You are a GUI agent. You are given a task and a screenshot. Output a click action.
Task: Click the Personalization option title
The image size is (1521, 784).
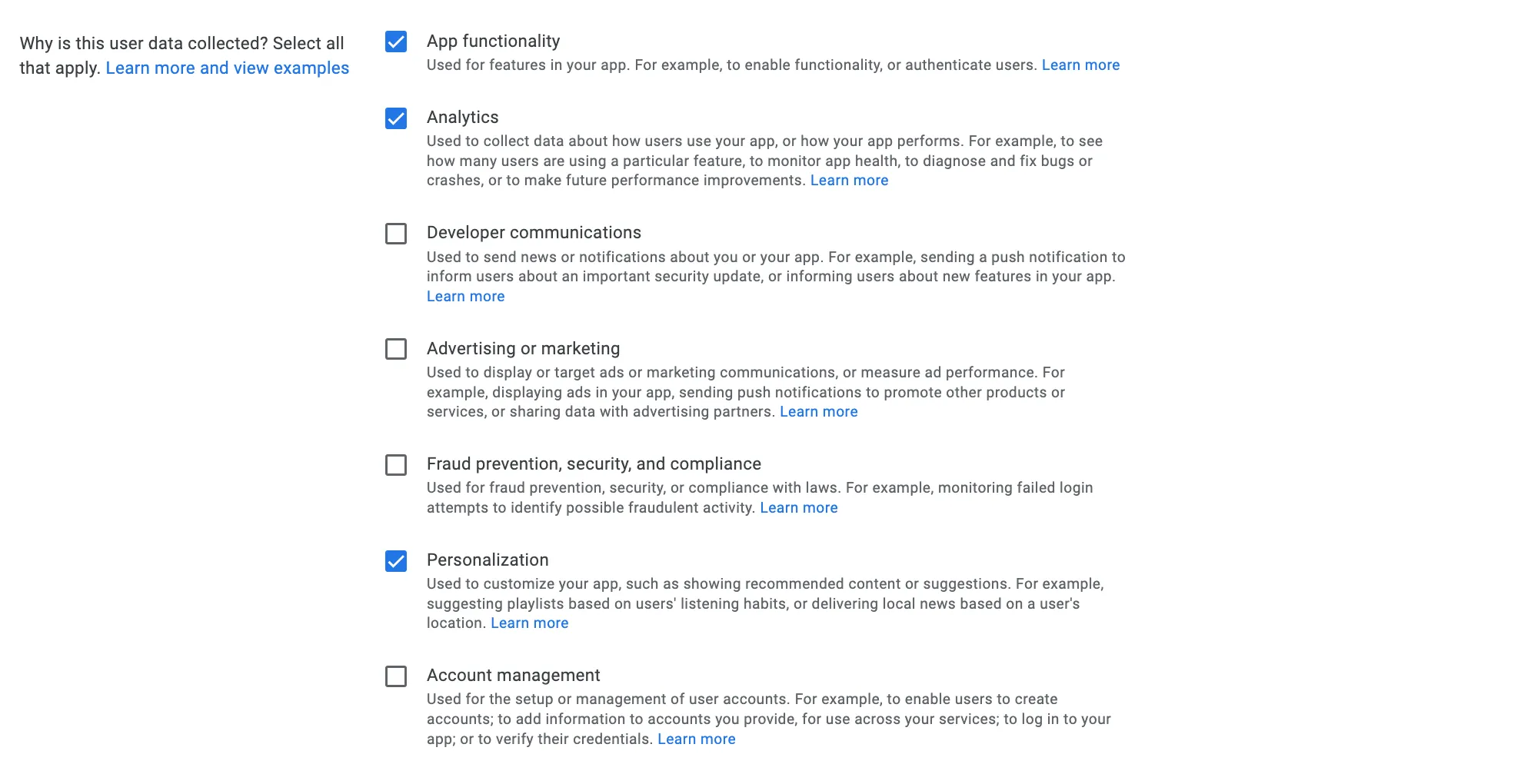pos(488,560)
